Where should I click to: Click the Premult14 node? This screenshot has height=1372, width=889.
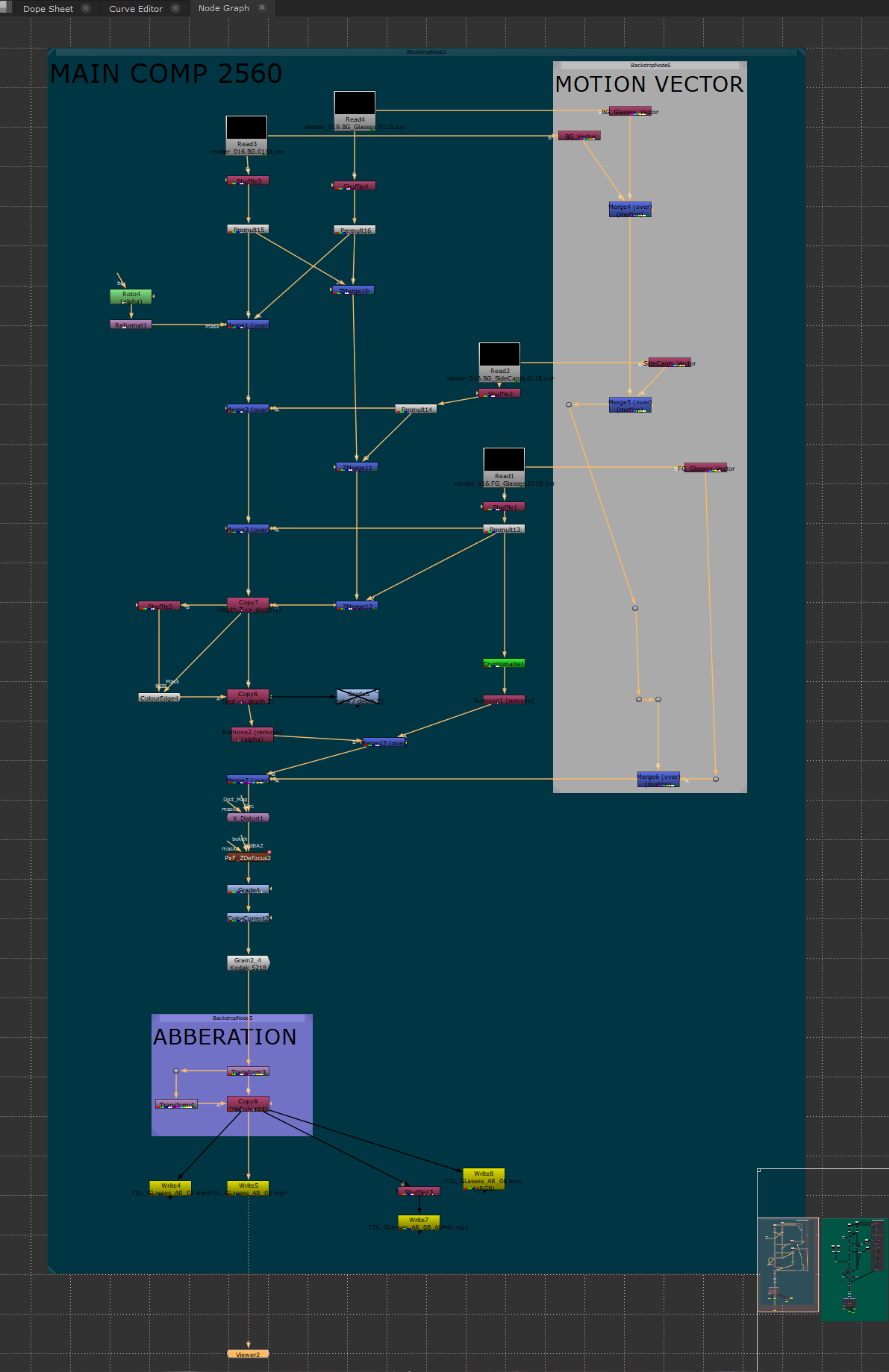[x=416, y=409]
